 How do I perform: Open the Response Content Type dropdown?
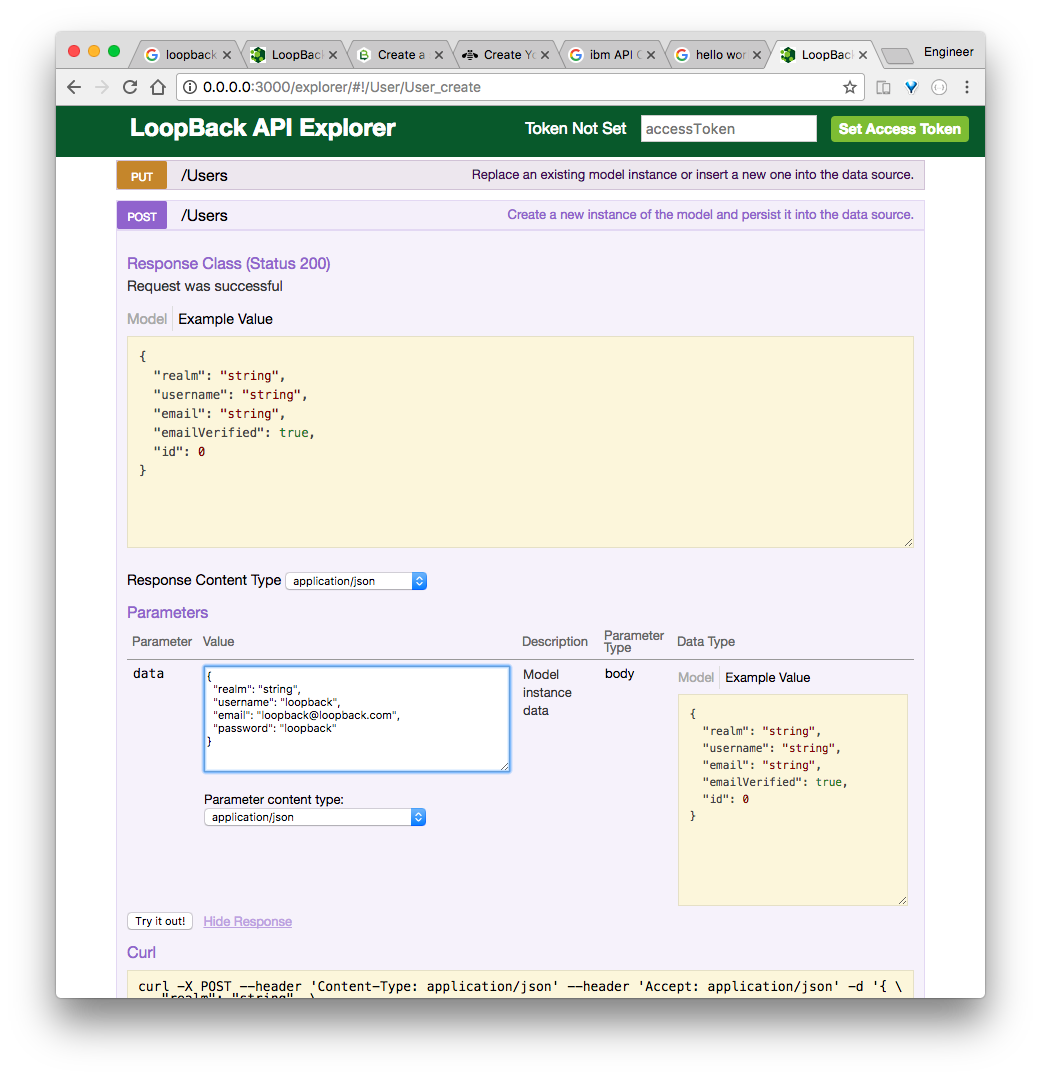coord(356,581)
